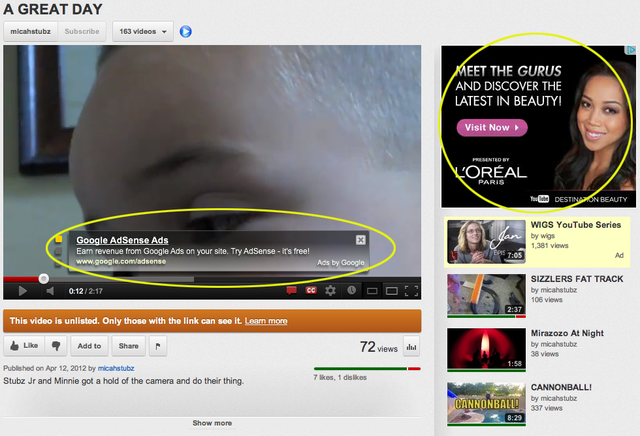Expand the 163 videos dropdown
Viewport: 640px width, 436px height.
[142, 31]
